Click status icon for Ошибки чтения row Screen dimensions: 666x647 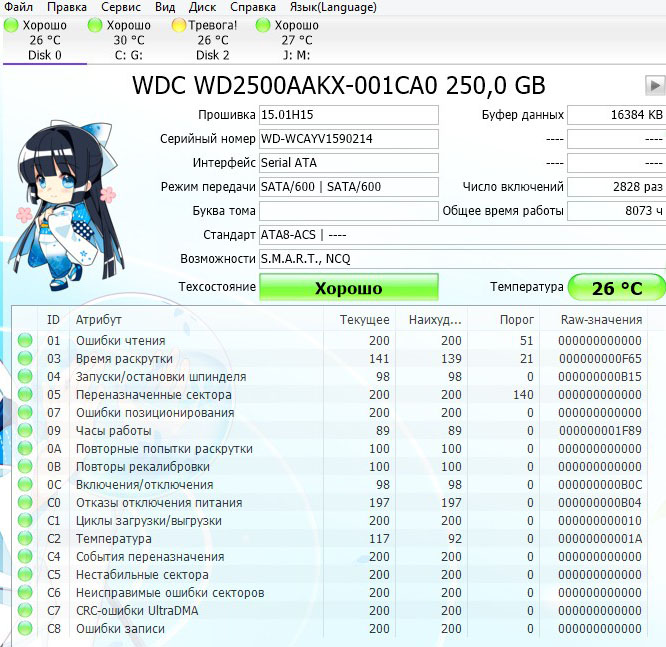(x=25, y=340)
